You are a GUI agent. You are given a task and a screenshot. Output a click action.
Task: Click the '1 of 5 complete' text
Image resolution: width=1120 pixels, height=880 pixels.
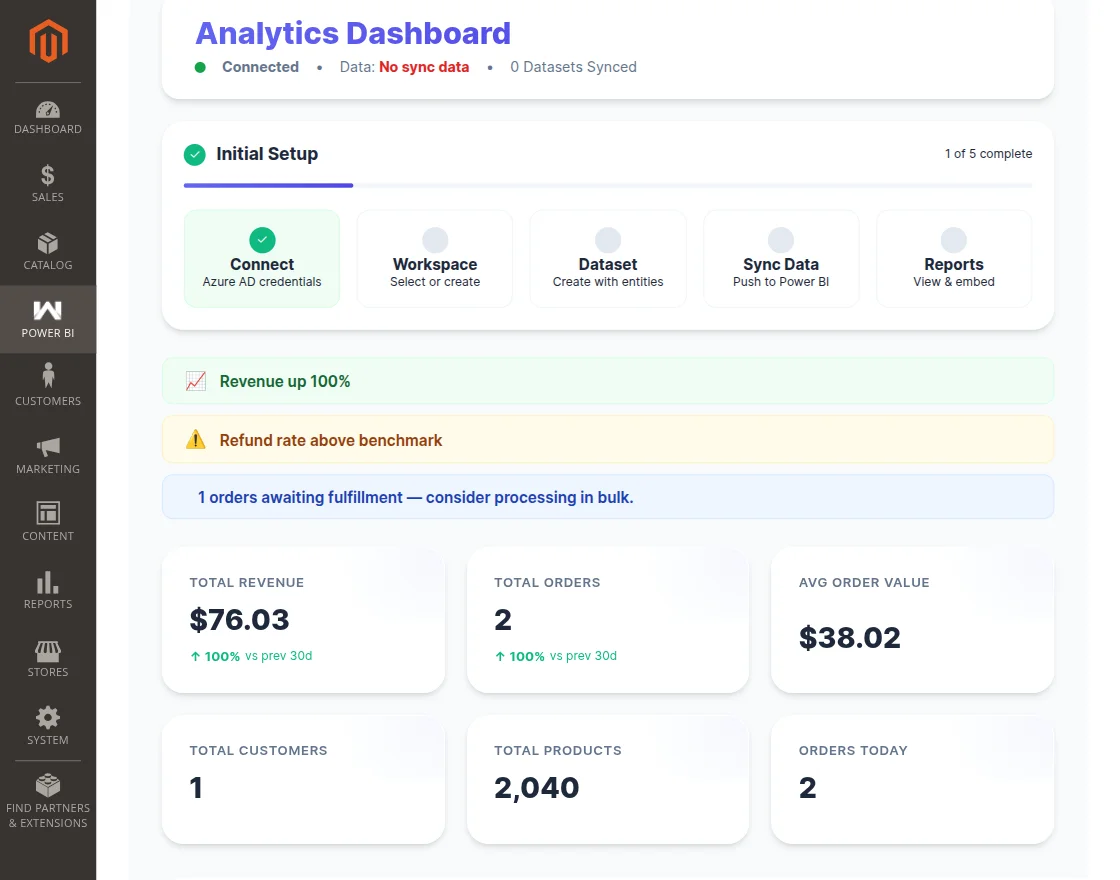989,154
